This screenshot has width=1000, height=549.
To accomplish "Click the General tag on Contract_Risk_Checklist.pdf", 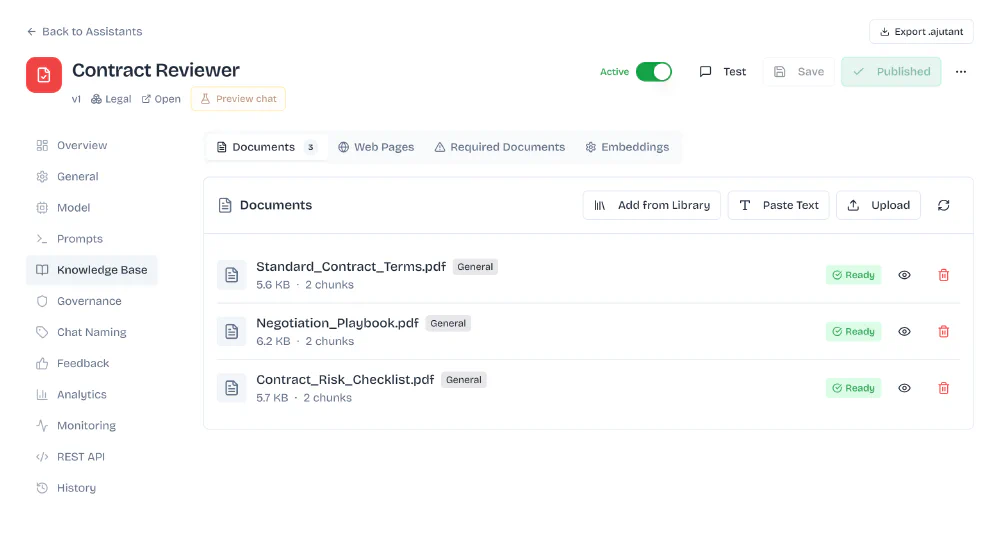I will (464, 379).
